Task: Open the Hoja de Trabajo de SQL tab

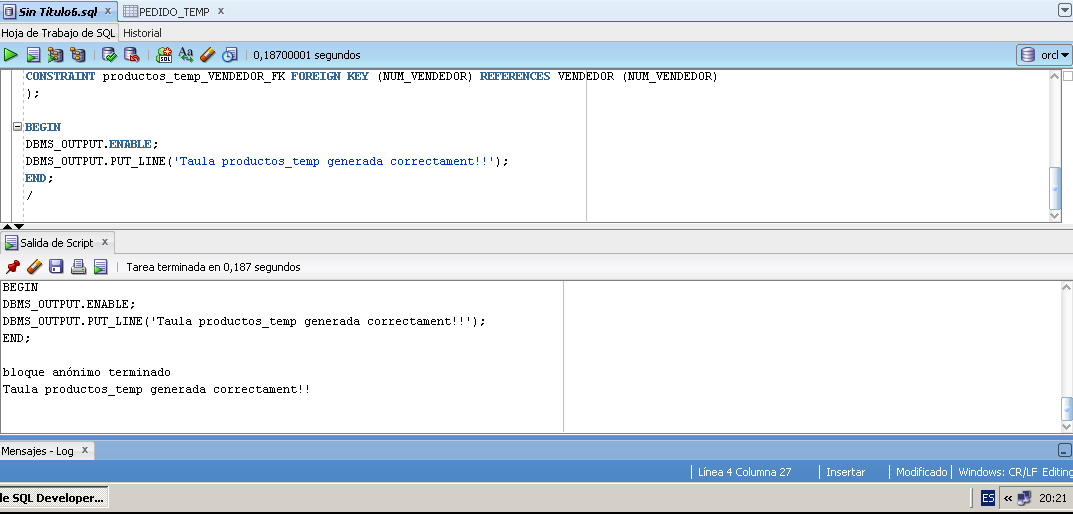Action: [x=58, y=33]
